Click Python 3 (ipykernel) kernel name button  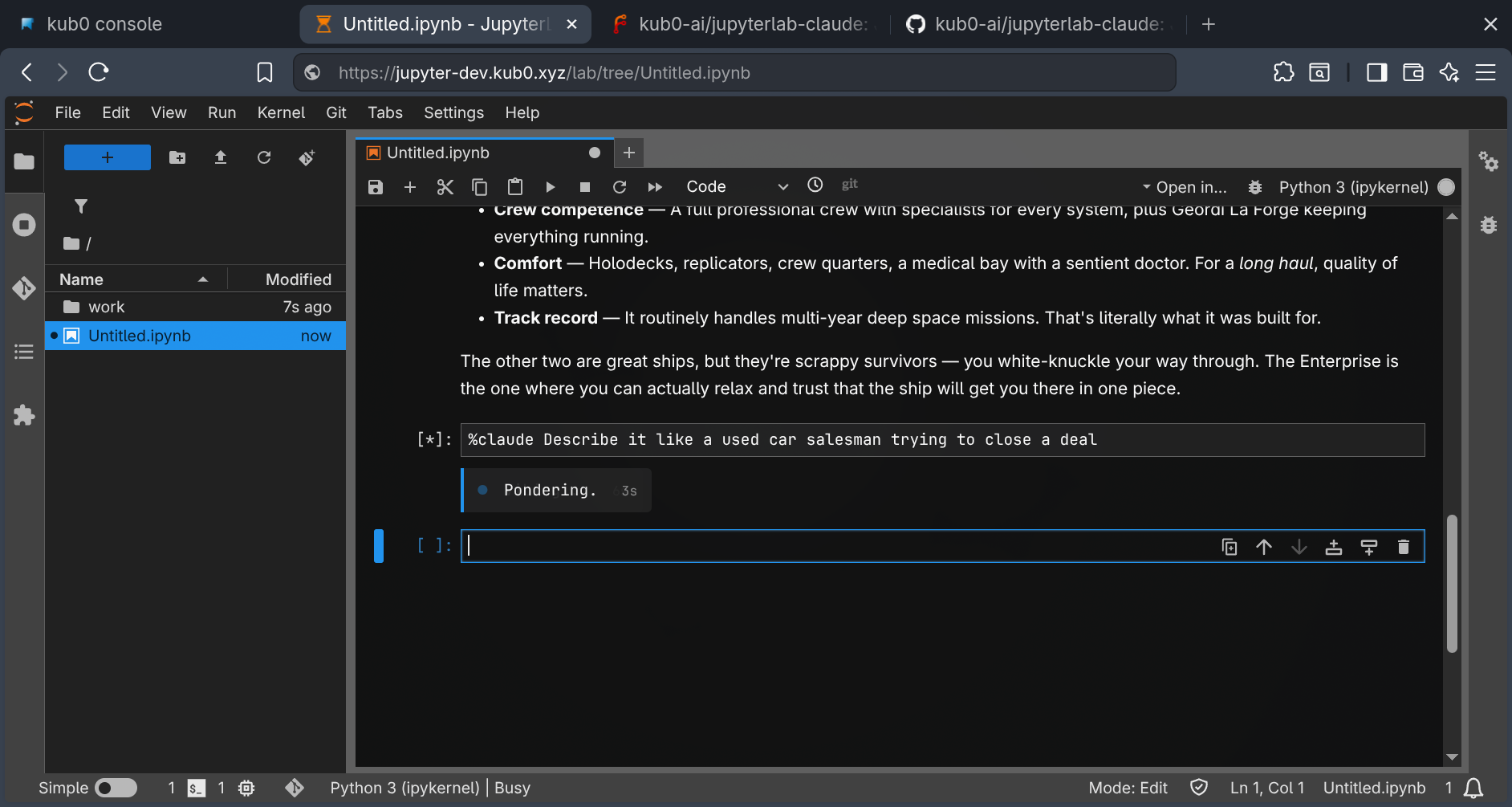click(1353, 187)
